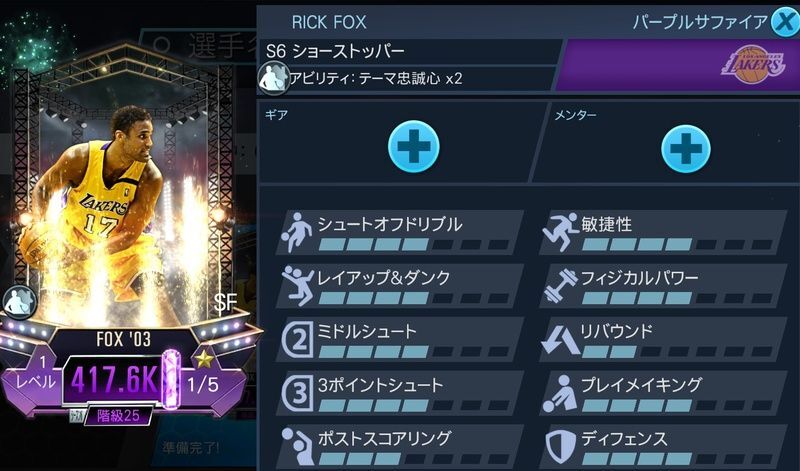Tap the Lakers team logo

click(x=753, y=64)
